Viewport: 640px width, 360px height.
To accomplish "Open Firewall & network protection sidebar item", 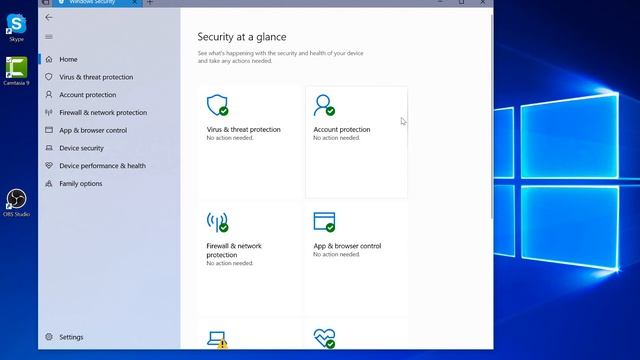I will 103,112.
